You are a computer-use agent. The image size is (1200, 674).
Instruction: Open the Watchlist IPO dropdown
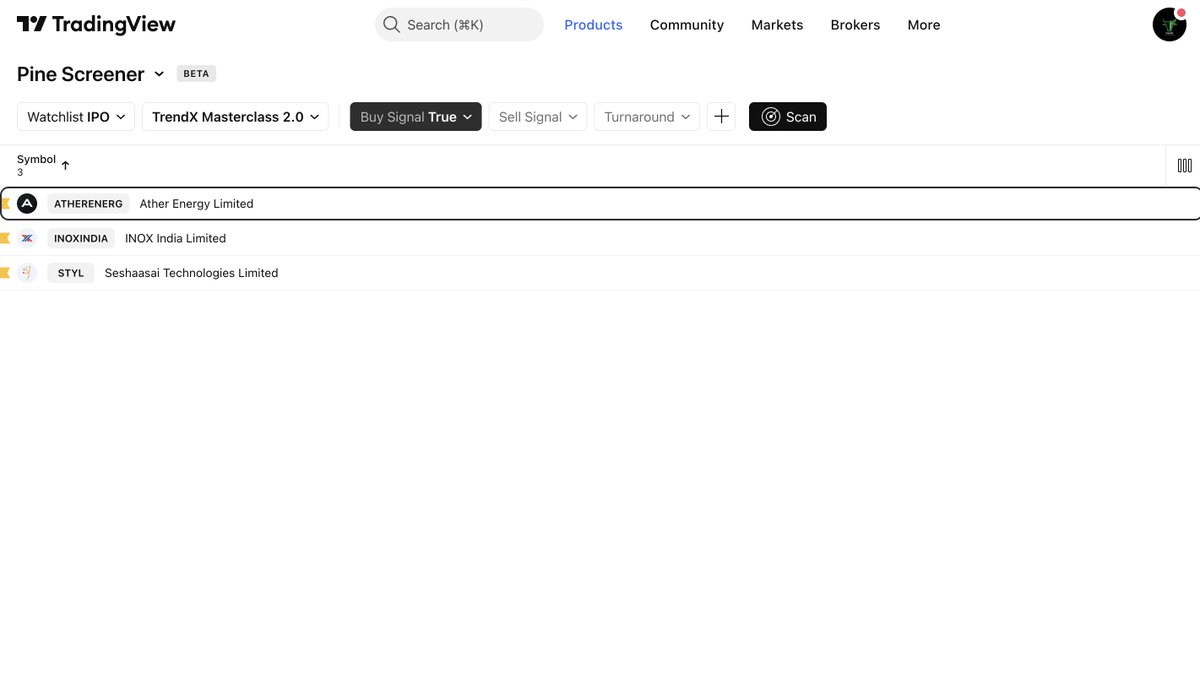coord(76,117)
